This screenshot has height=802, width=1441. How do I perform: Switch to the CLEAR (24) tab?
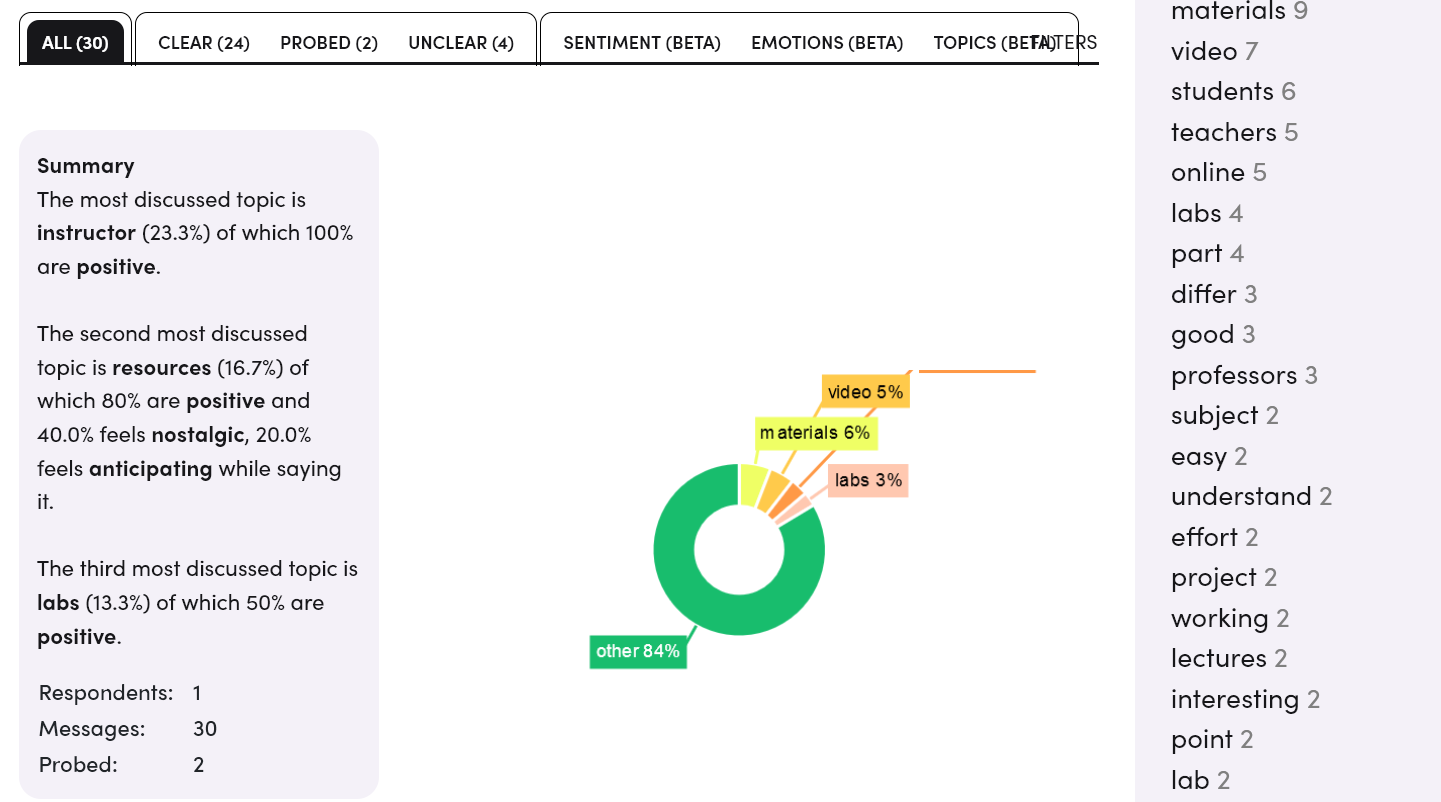pyautogui.click(x=204, y=43)
